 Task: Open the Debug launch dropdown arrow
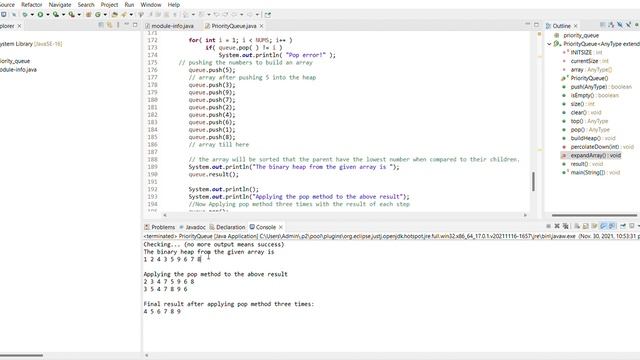coord(32,15)
